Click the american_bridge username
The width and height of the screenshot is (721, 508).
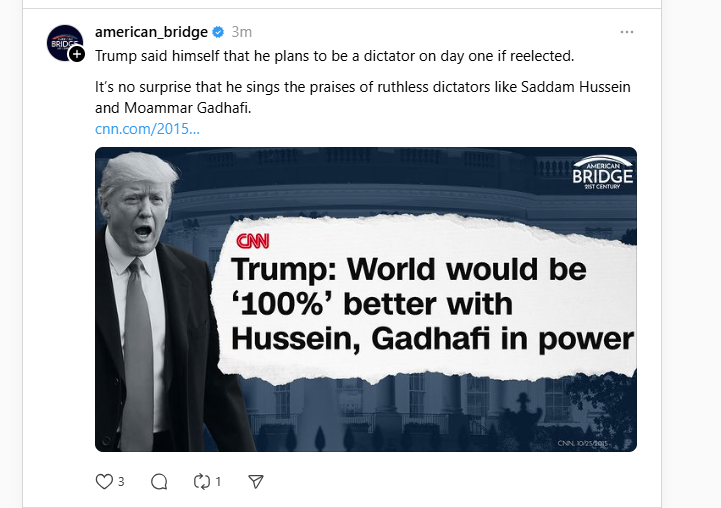tap(151, 32)
